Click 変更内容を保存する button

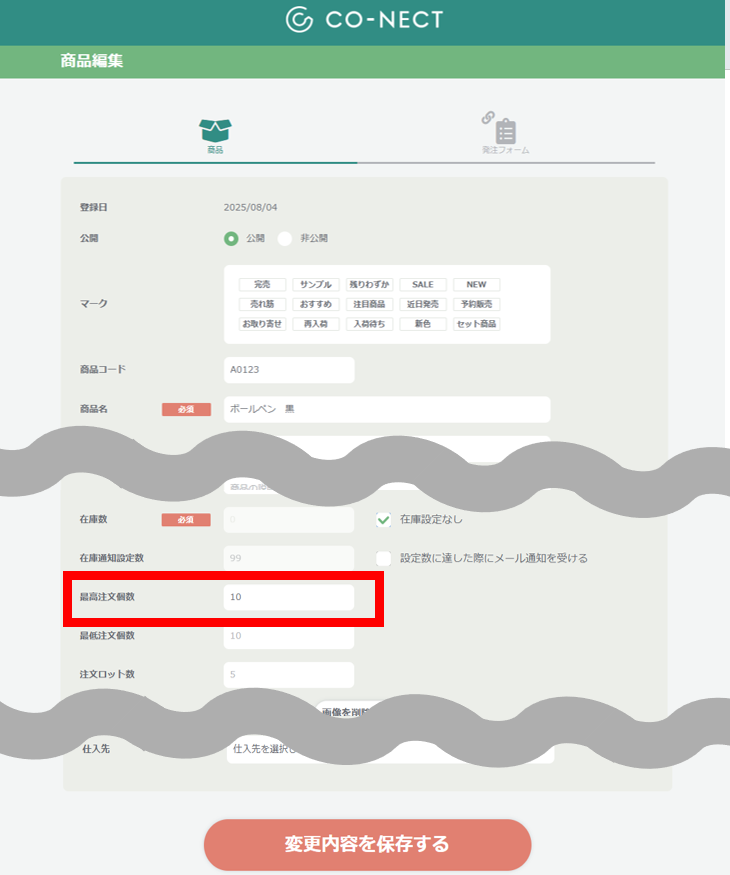point(367,844)
